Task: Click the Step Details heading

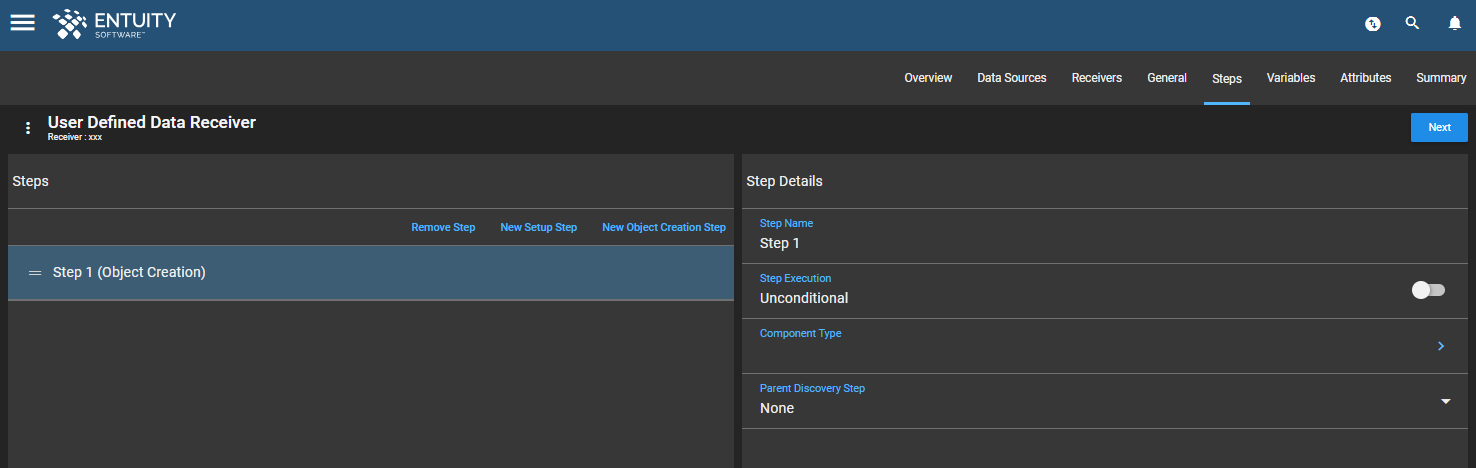Action: click(x=784, y=181)
